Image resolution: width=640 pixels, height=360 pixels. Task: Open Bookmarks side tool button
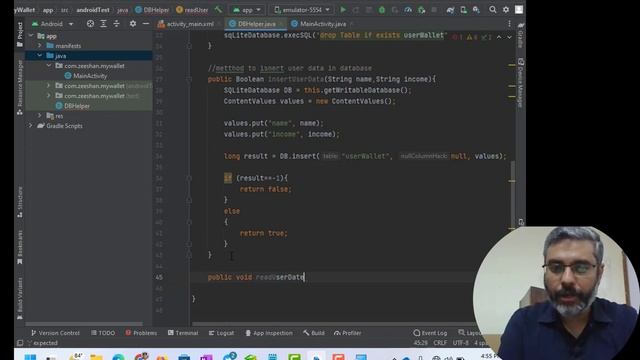(20, 247)
